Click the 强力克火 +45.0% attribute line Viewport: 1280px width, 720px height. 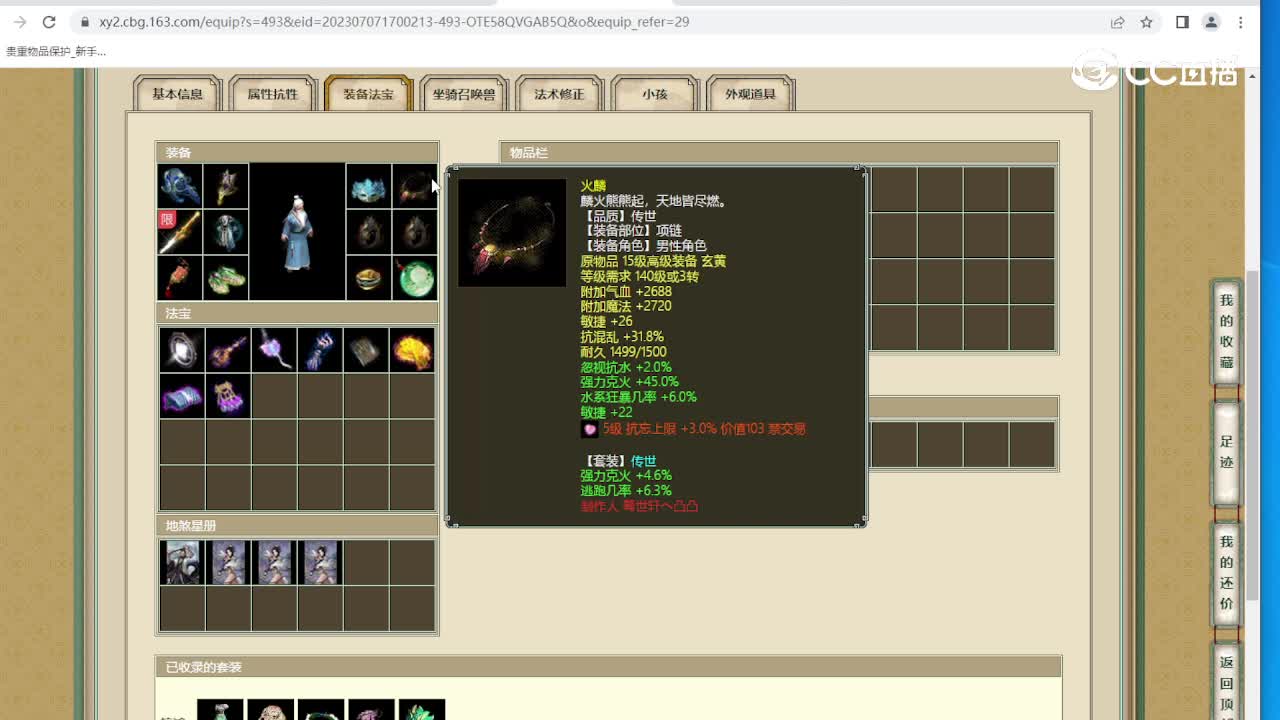point(629,382)
